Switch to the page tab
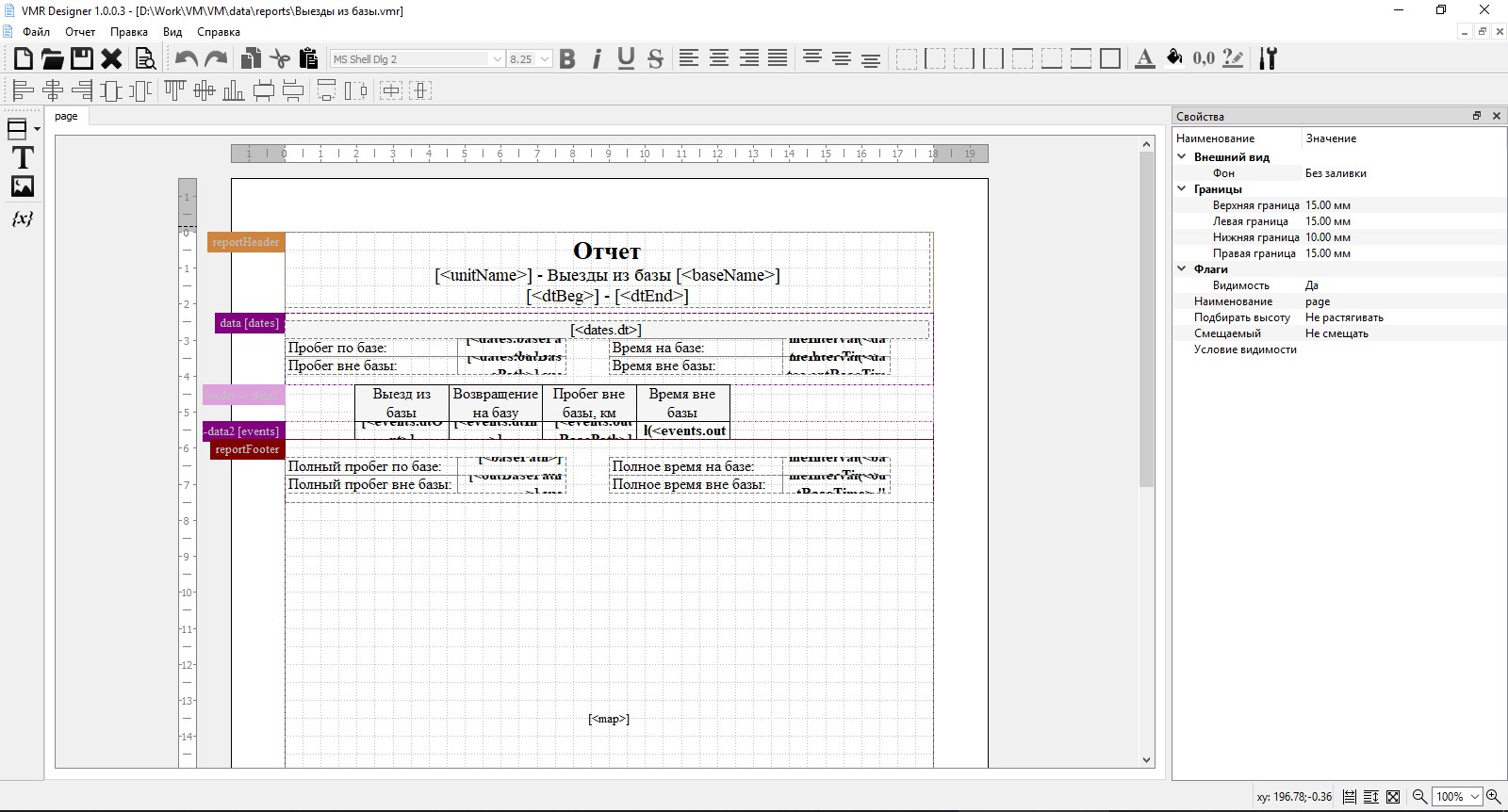The image size is (1508, 812). point(66,117)
